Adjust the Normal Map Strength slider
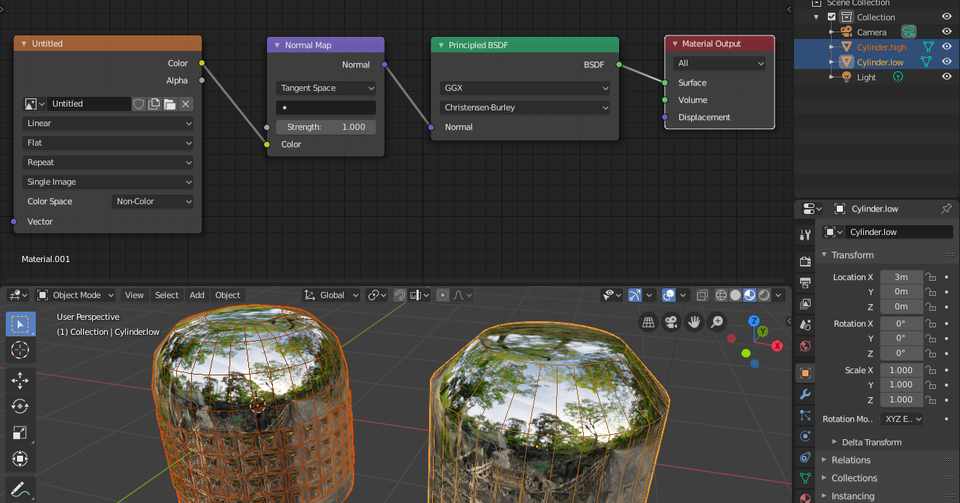The height and width of the screenshot is (503, 960). (326, 127)
